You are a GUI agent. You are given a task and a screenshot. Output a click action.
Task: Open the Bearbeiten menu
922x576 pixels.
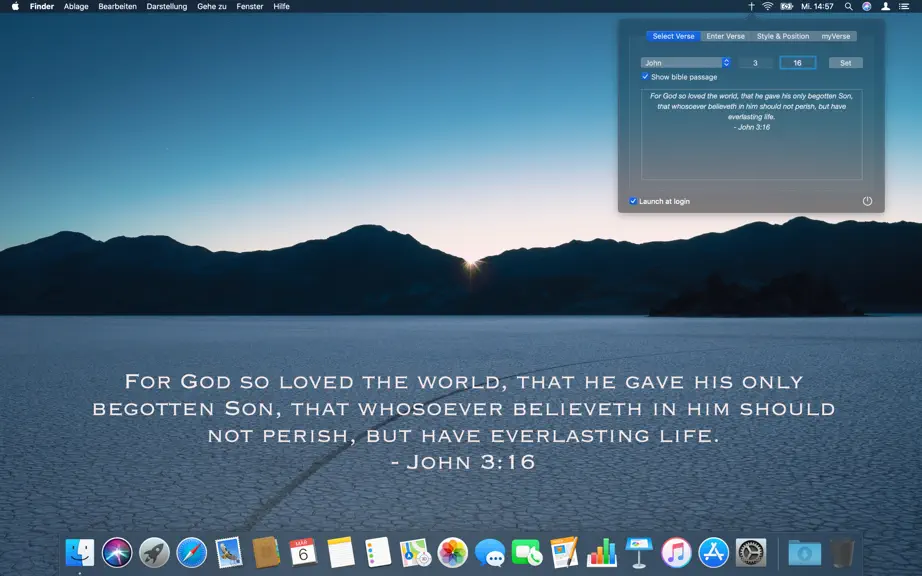click(117, 6)
